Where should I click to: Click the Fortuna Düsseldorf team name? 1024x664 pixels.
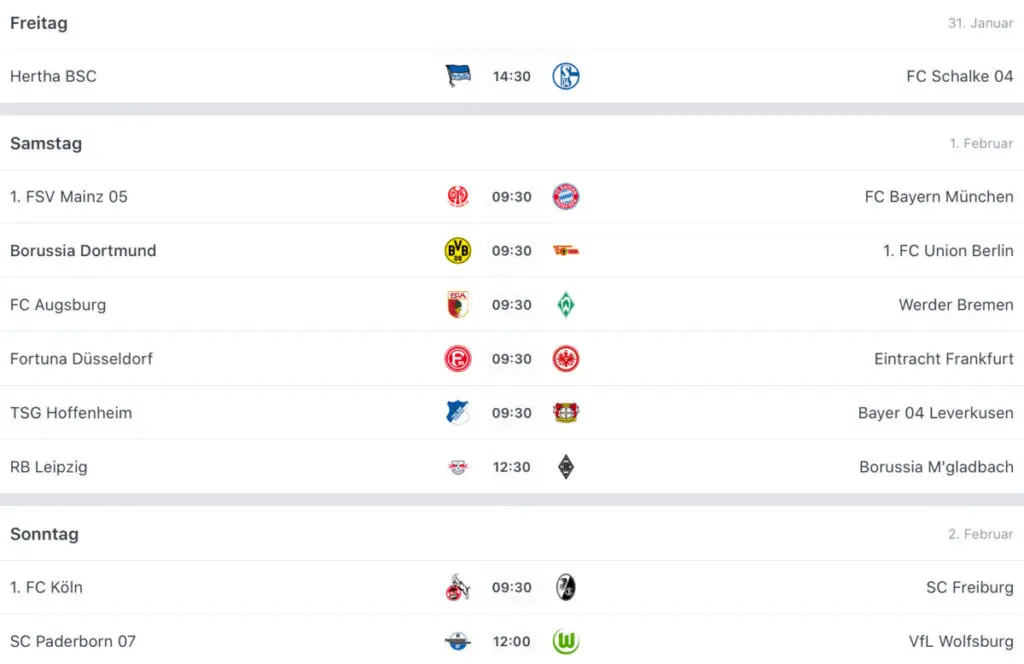coord(82,359)
